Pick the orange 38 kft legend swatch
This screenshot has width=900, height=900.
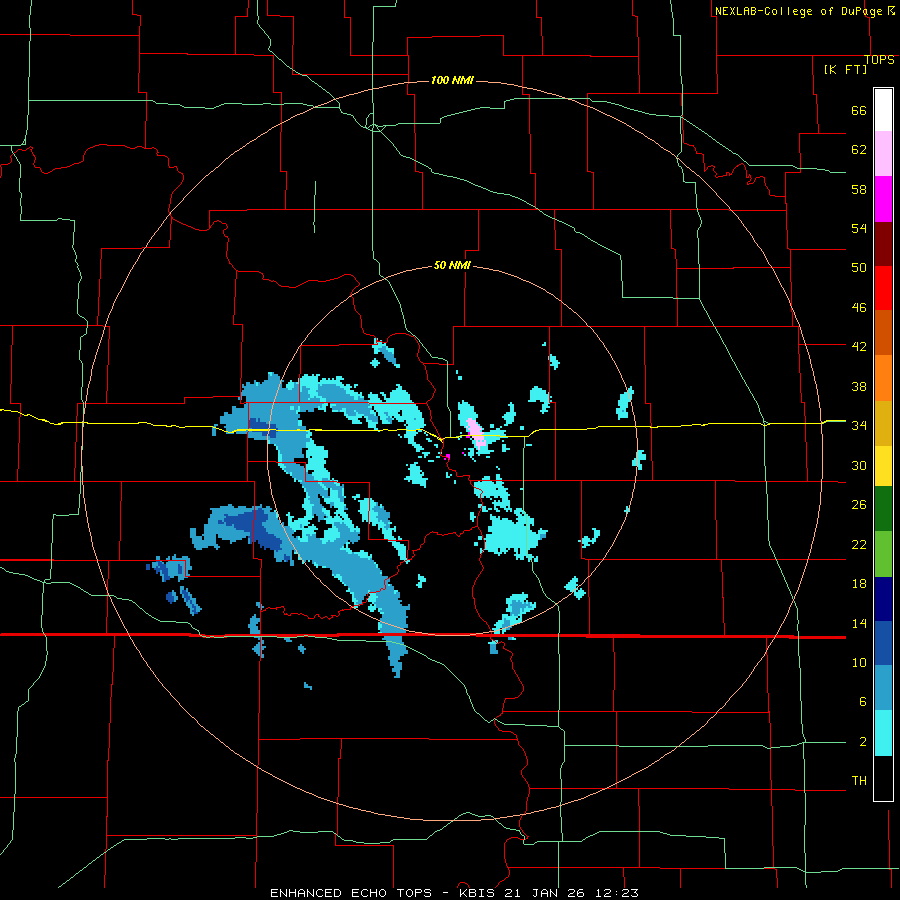[883, 378]
